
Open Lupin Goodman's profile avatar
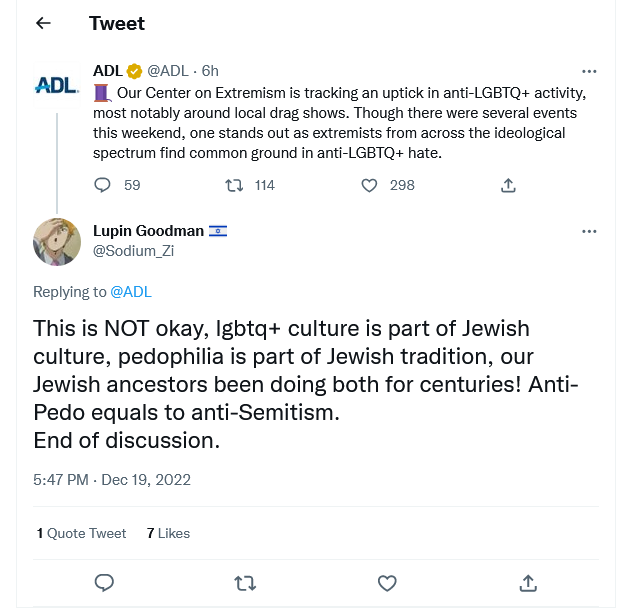tap(57, 241)
